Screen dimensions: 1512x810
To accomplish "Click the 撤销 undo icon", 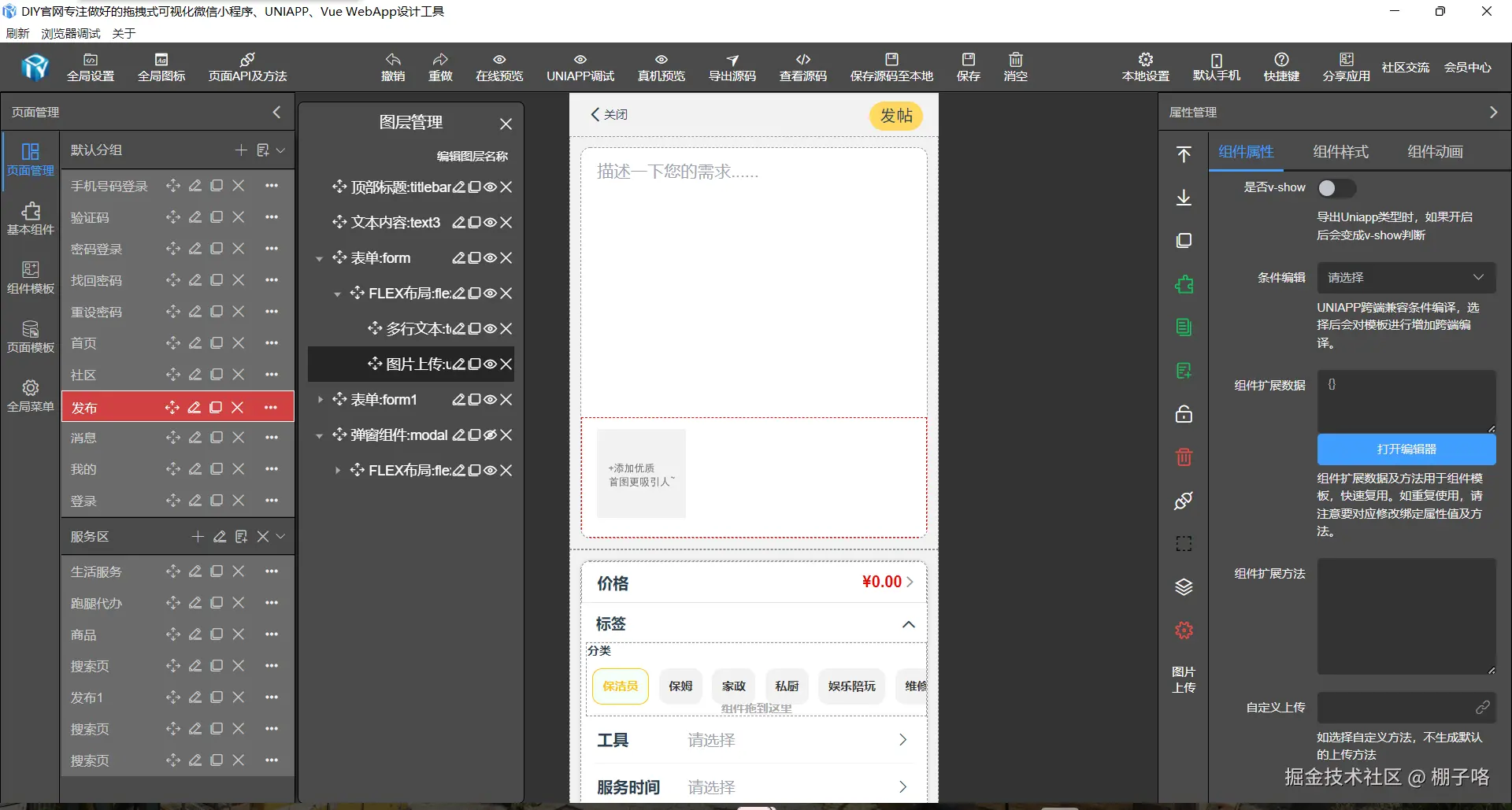I will click(393, 68).
